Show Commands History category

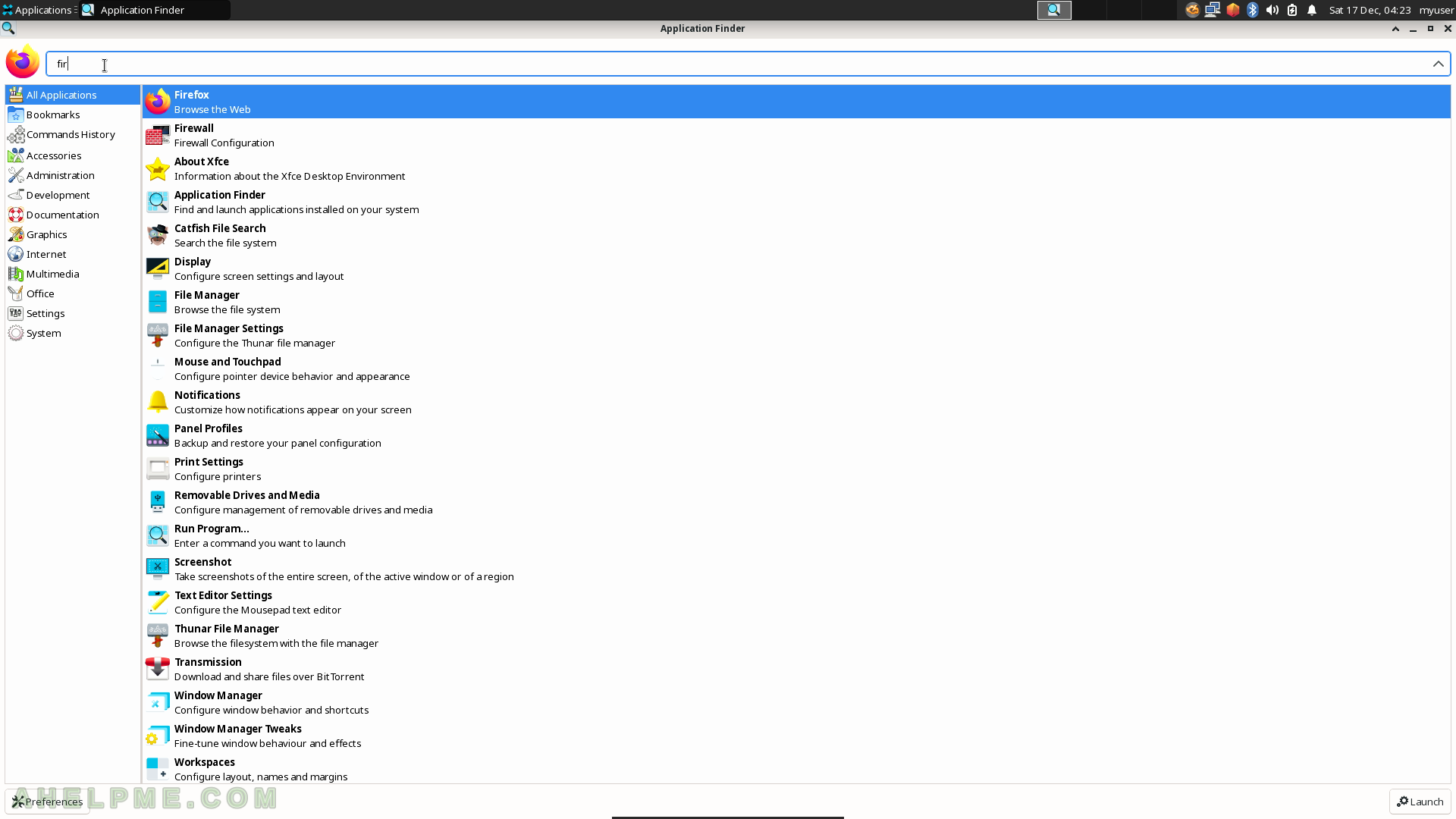pyautogui.click(x=73, y=134)
